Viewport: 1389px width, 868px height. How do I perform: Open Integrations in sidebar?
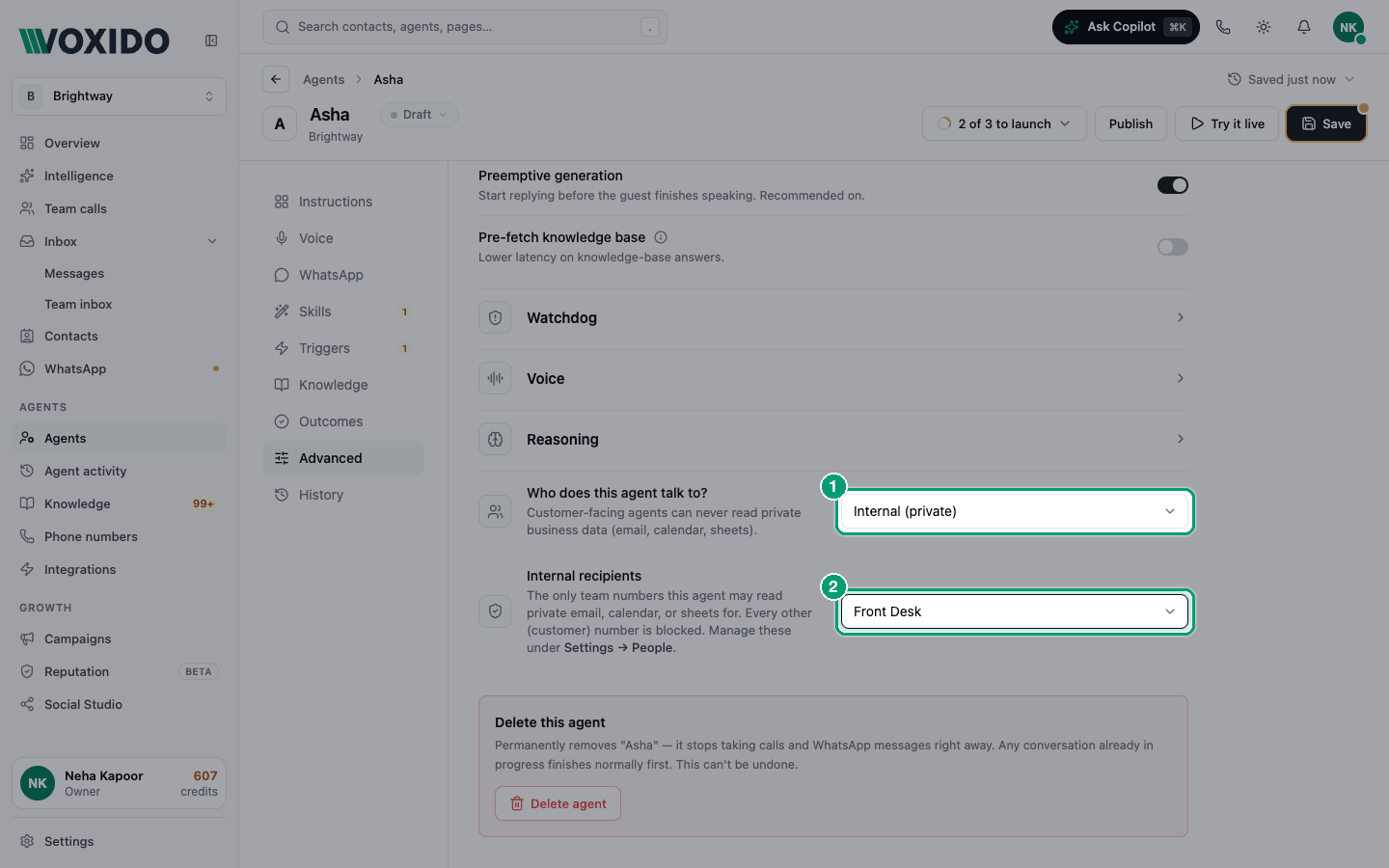tap(119, 569)
